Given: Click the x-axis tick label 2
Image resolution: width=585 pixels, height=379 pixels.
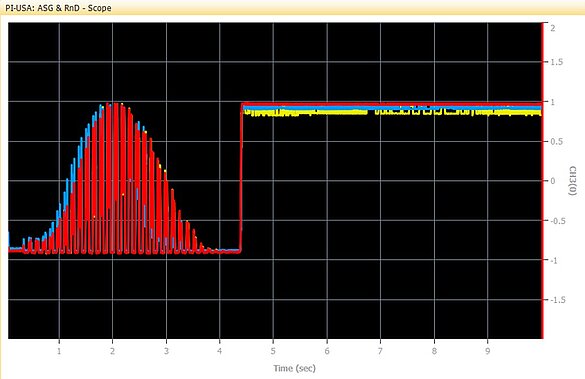Looking at the screenshot, I should [x=112, y=351].
